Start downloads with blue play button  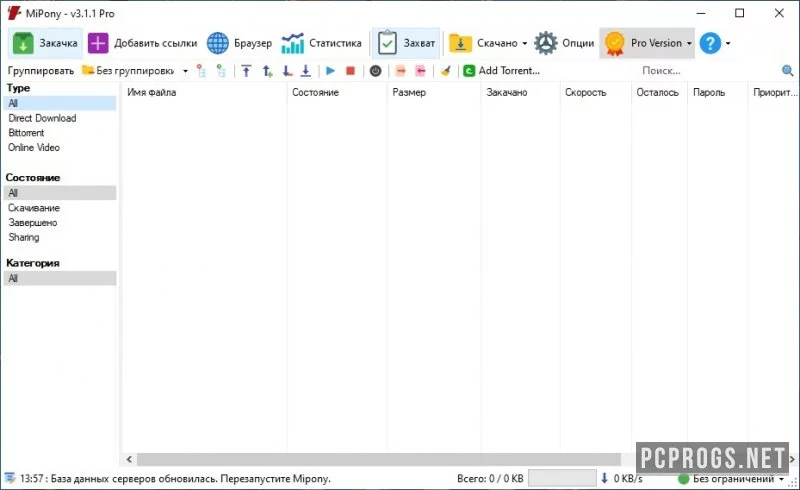pos(331,71)
